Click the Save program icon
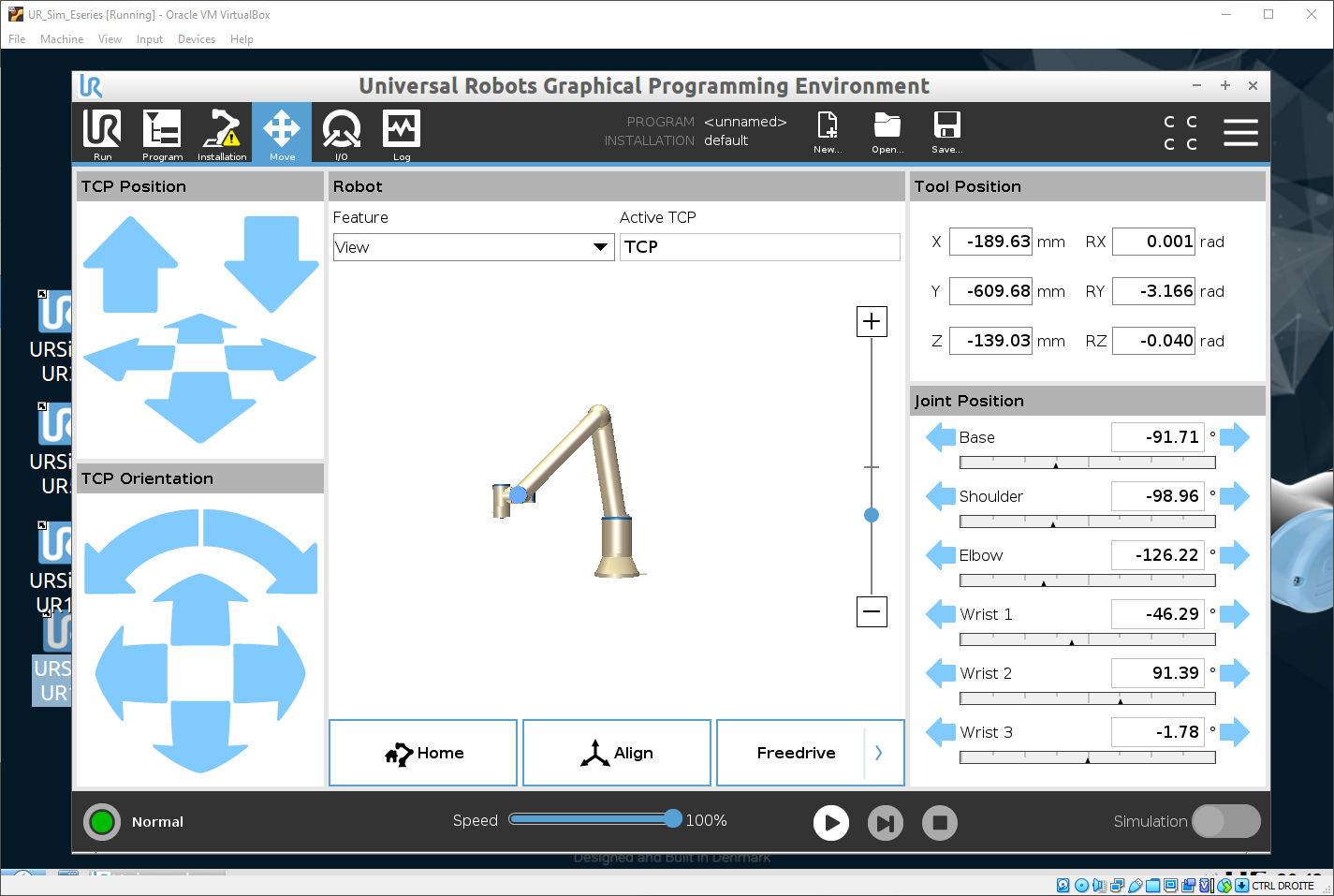The height and width of the screenshot is (896, 1334). 946,132
